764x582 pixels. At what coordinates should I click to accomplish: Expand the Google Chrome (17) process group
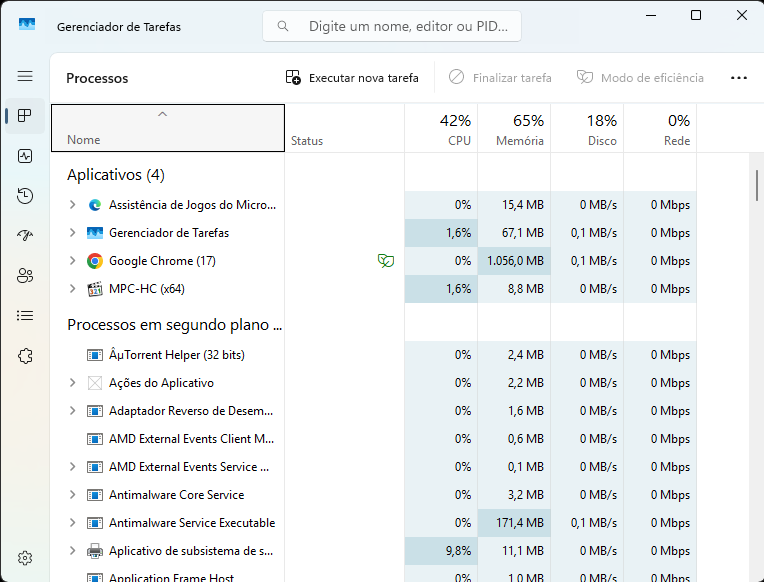[73, 261]
